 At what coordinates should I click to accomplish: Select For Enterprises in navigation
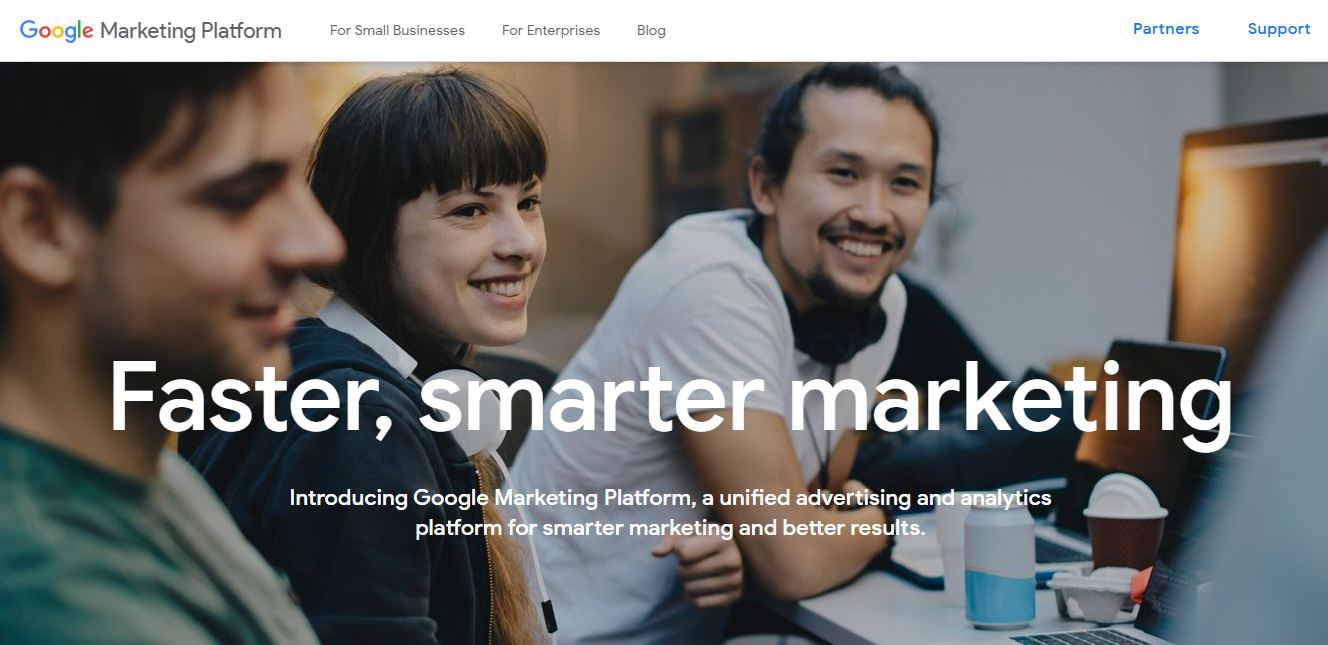(x=551, y=30)
